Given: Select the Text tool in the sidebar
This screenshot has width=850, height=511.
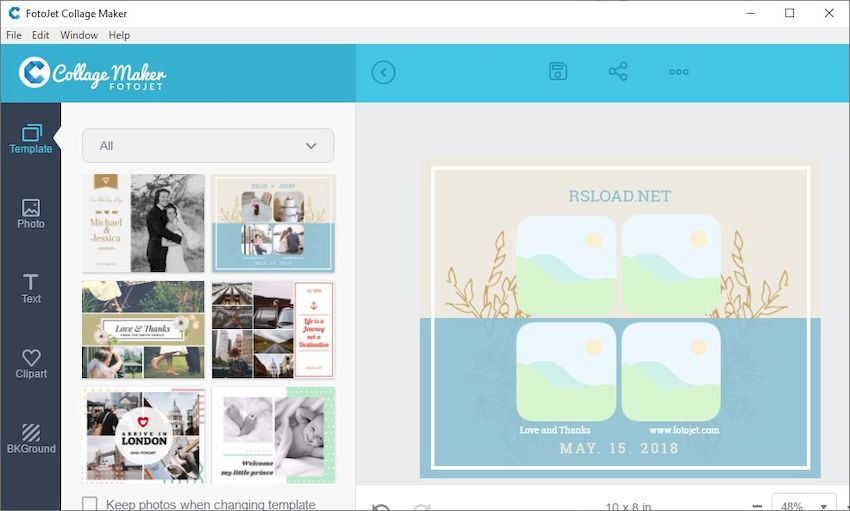Looking at the screenshot, I should (x=31, y=289).
